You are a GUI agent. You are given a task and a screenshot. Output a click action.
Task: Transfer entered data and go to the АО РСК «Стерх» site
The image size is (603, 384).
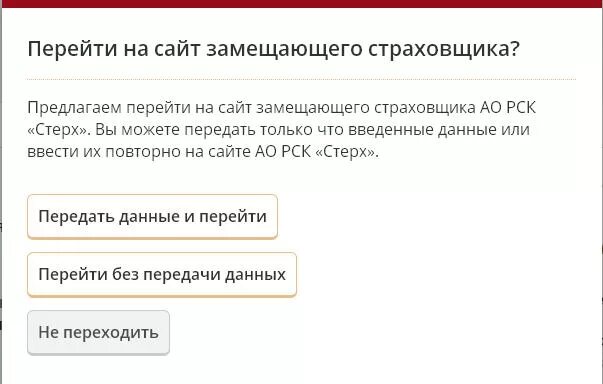tap(152, 216)
